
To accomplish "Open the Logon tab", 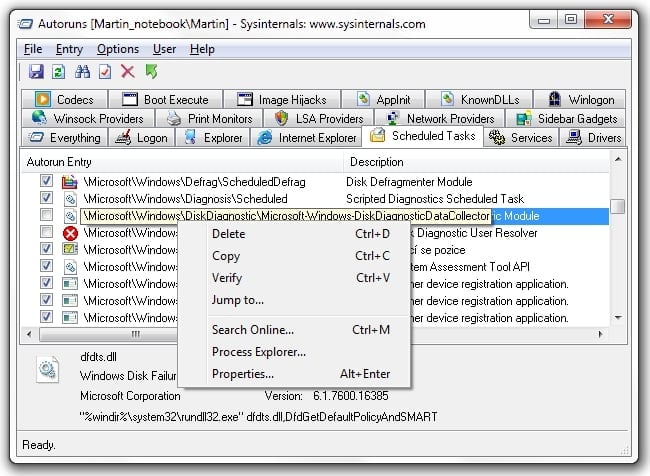I will coord(142,138).
